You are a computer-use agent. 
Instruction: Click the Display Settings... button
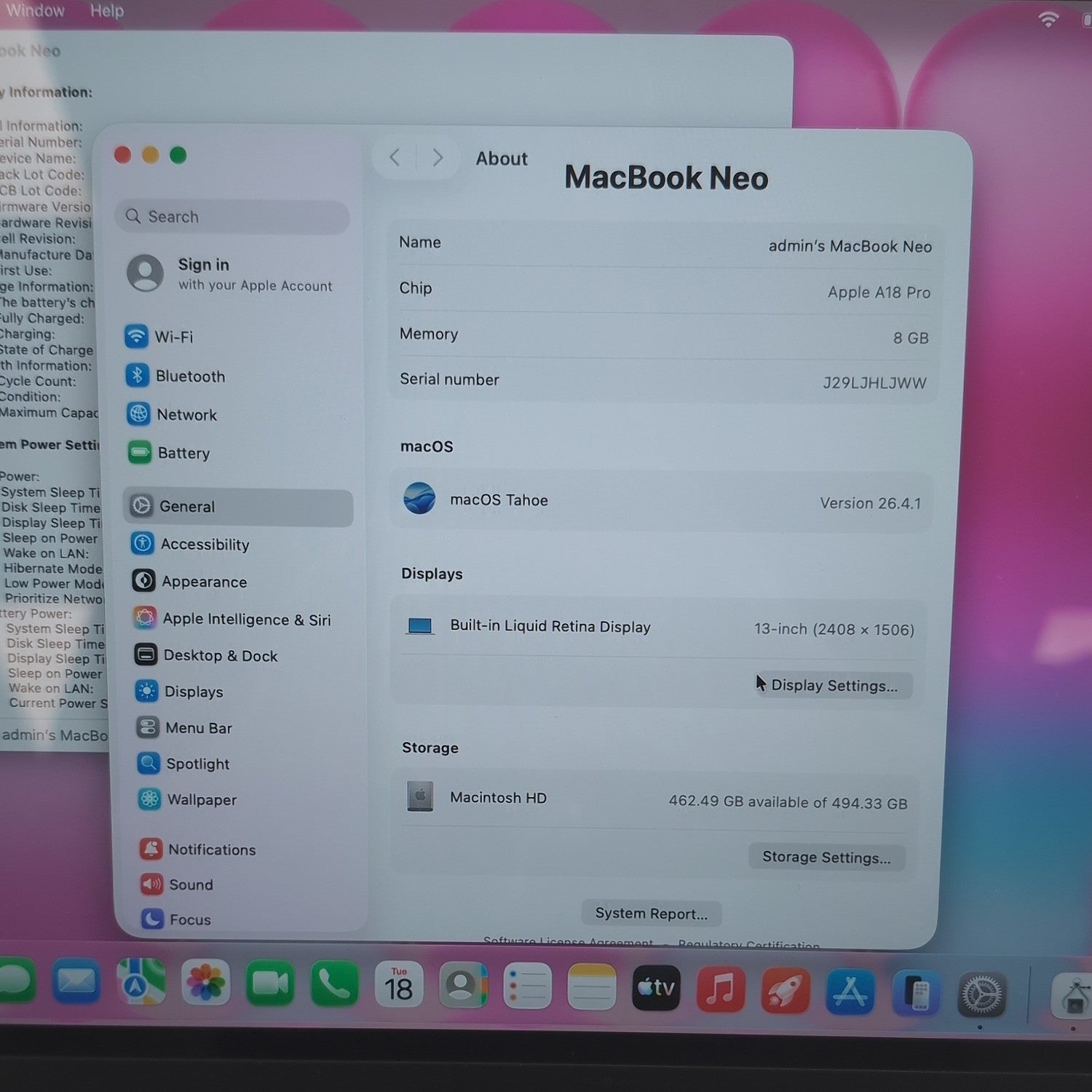pos(834,685)
